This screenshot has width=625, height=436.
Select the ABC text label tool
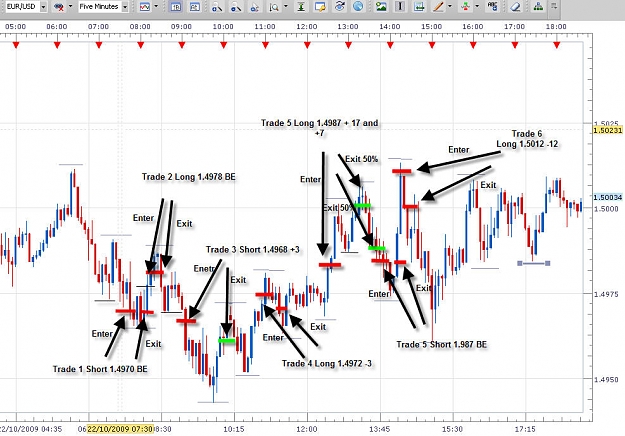tap(493, 6)
